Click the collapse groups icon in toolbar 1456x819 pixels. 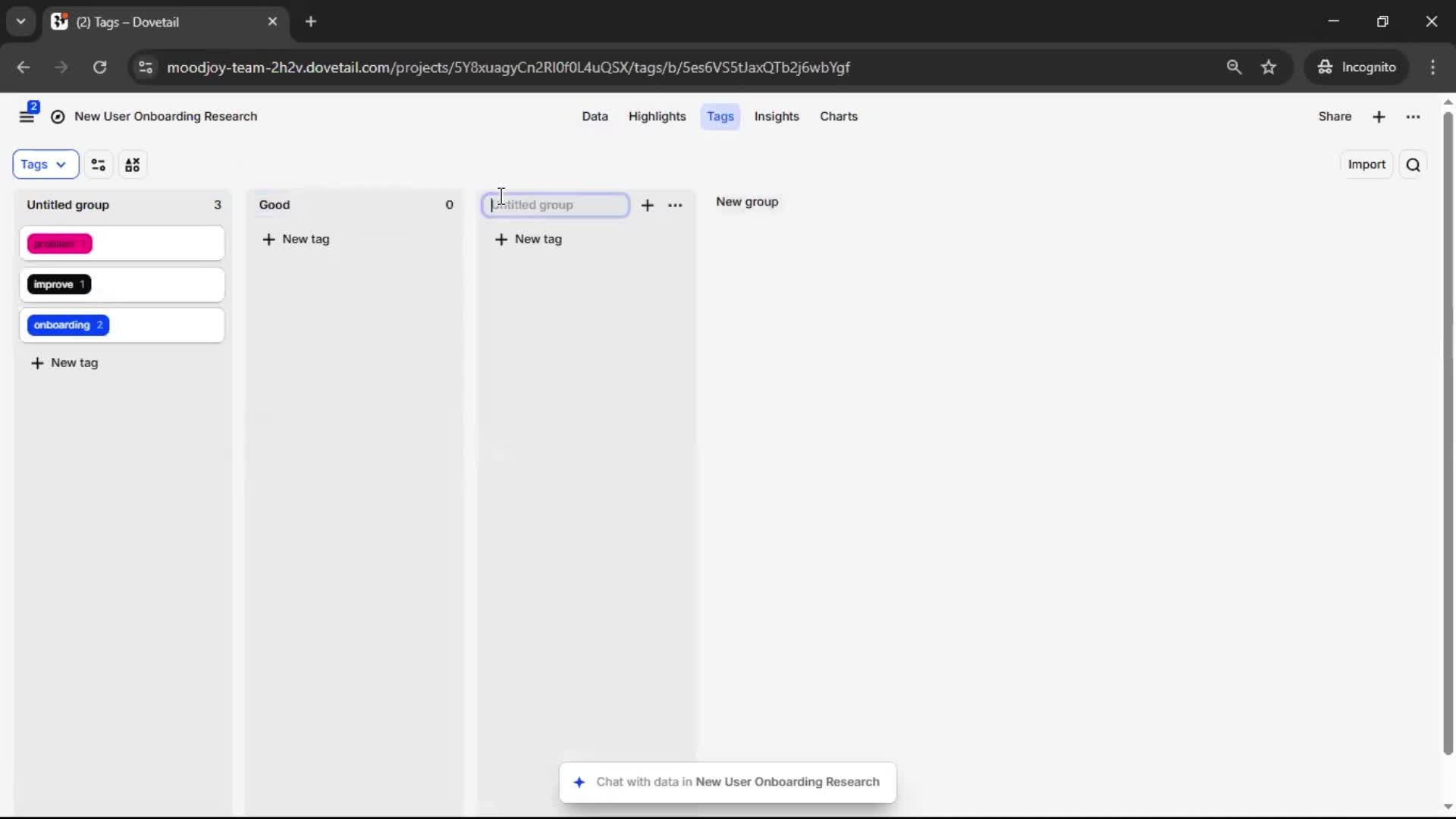133,165
